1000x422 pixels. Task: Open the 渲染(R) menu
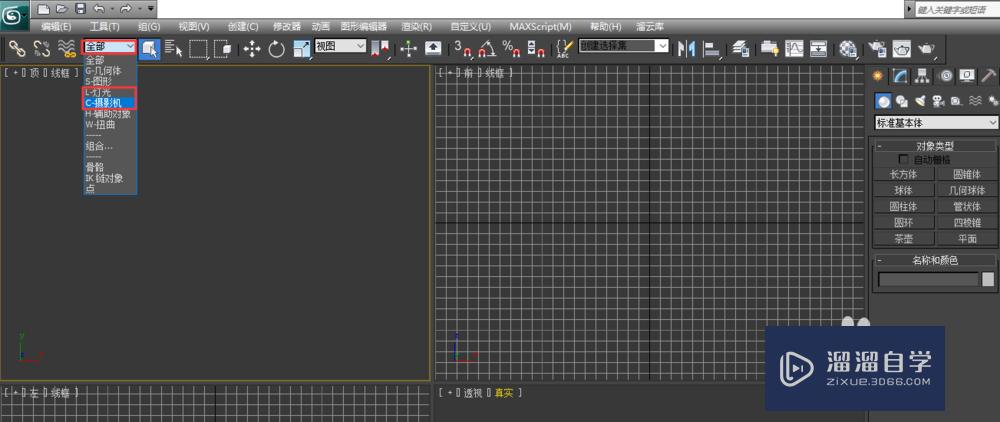click(416, 26)
